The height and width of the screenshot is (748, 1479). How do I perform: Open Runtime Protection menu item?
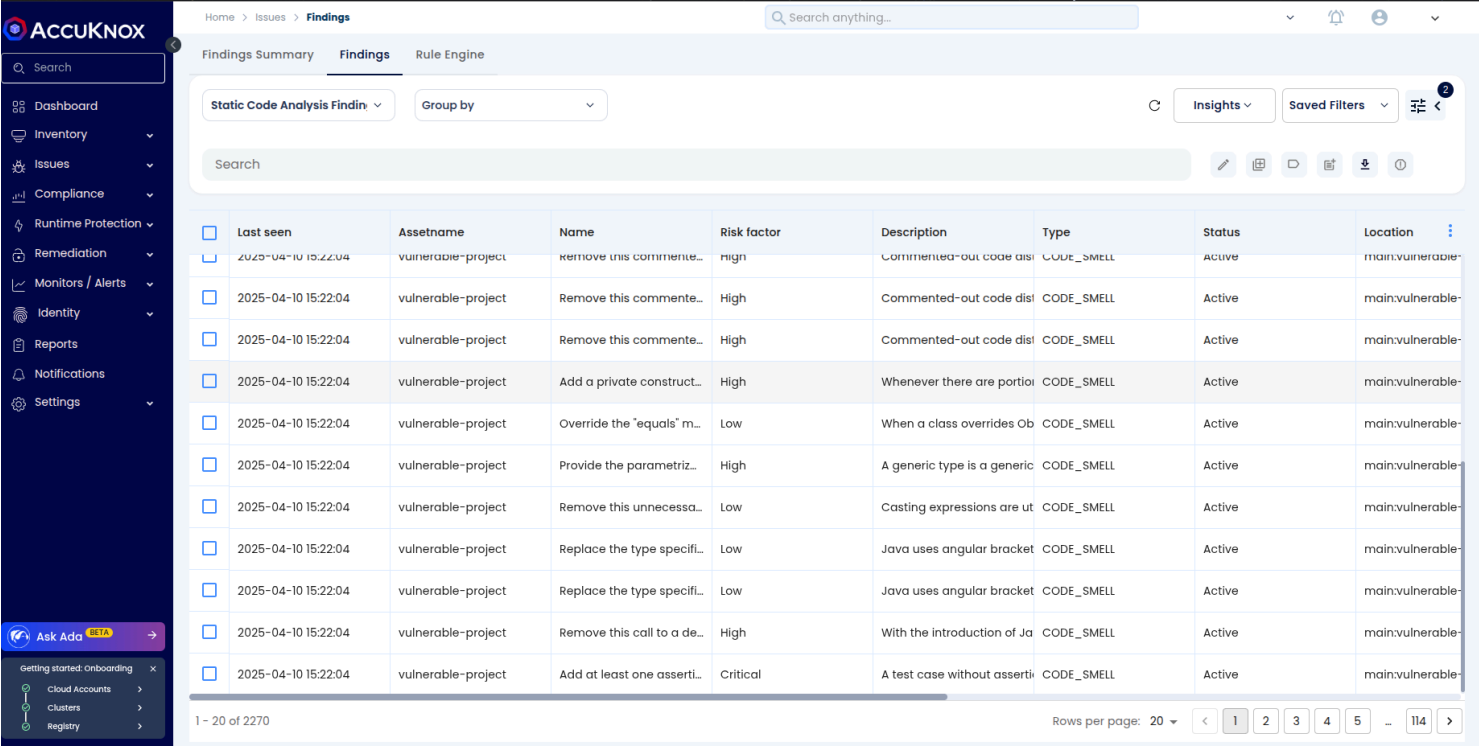coord(88,224)
